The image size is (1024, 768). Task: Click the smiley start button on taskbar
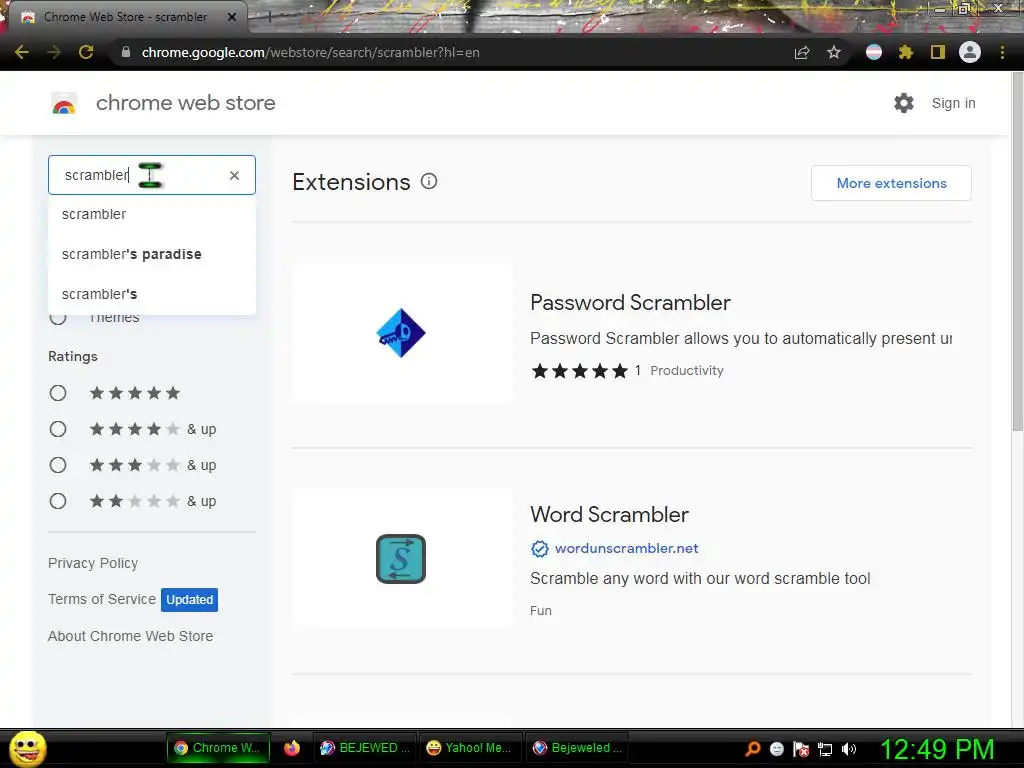28,748
